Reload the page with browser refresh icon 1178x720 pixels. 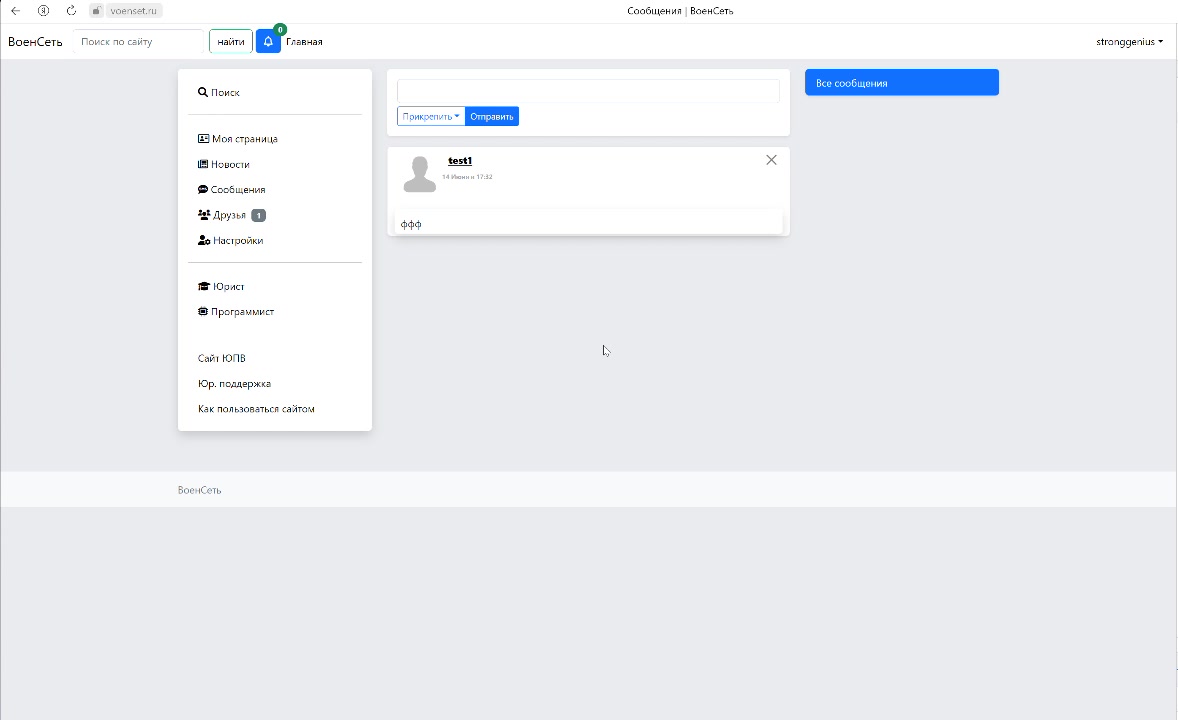click(x=71, y=11)
